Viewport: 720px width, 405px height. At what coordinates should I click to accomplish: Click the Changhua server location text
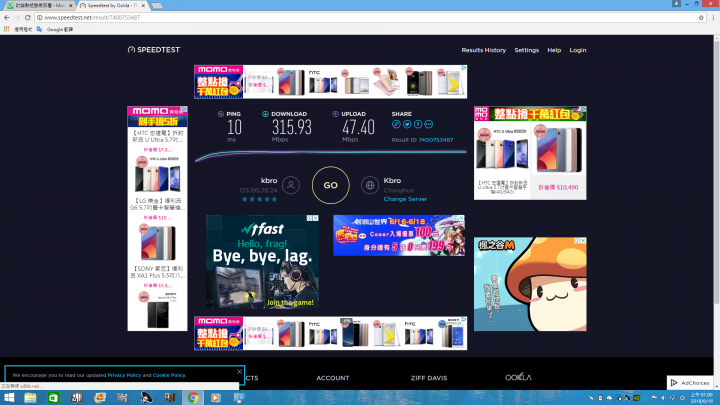(399, 190)
